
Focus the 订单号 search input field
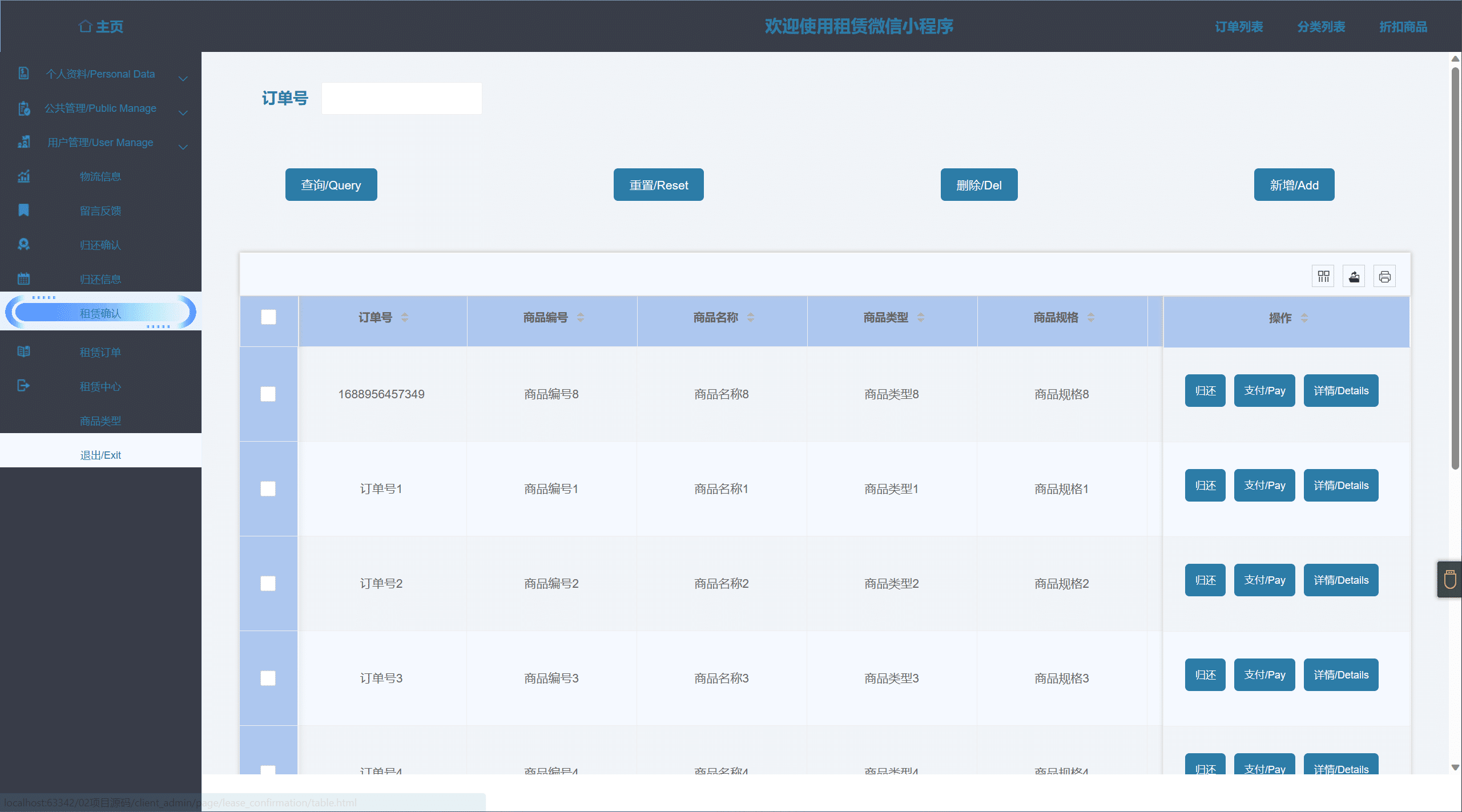pos(402,99)
